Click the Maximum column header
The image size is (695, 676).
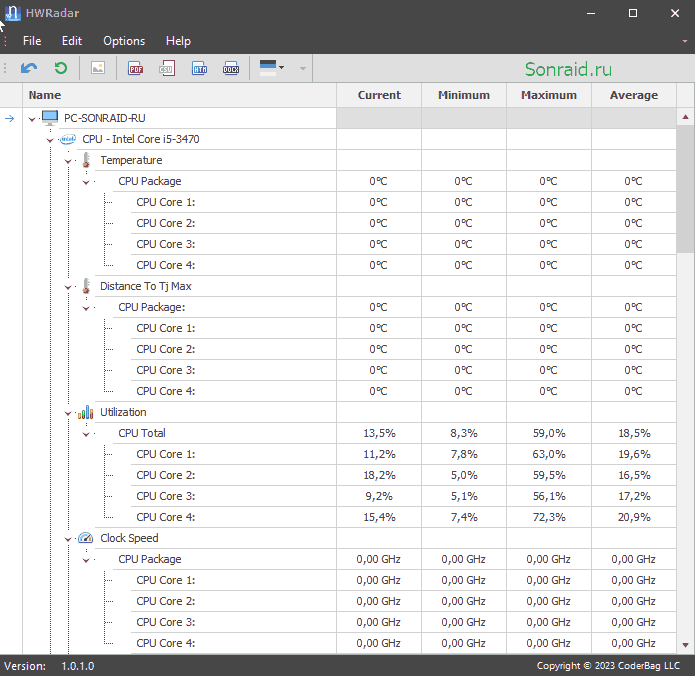click(549, 95)
